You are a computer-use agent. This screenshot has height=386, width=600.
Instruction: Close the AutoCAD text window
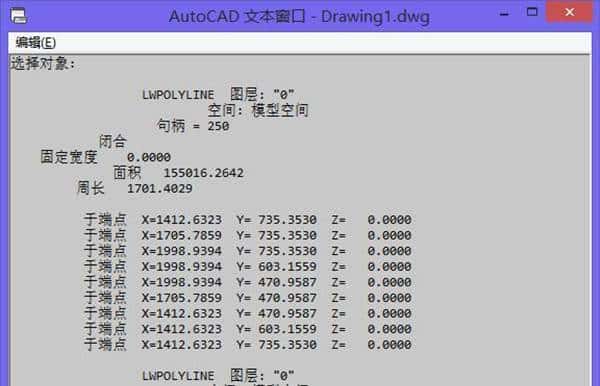pos(569,12)
